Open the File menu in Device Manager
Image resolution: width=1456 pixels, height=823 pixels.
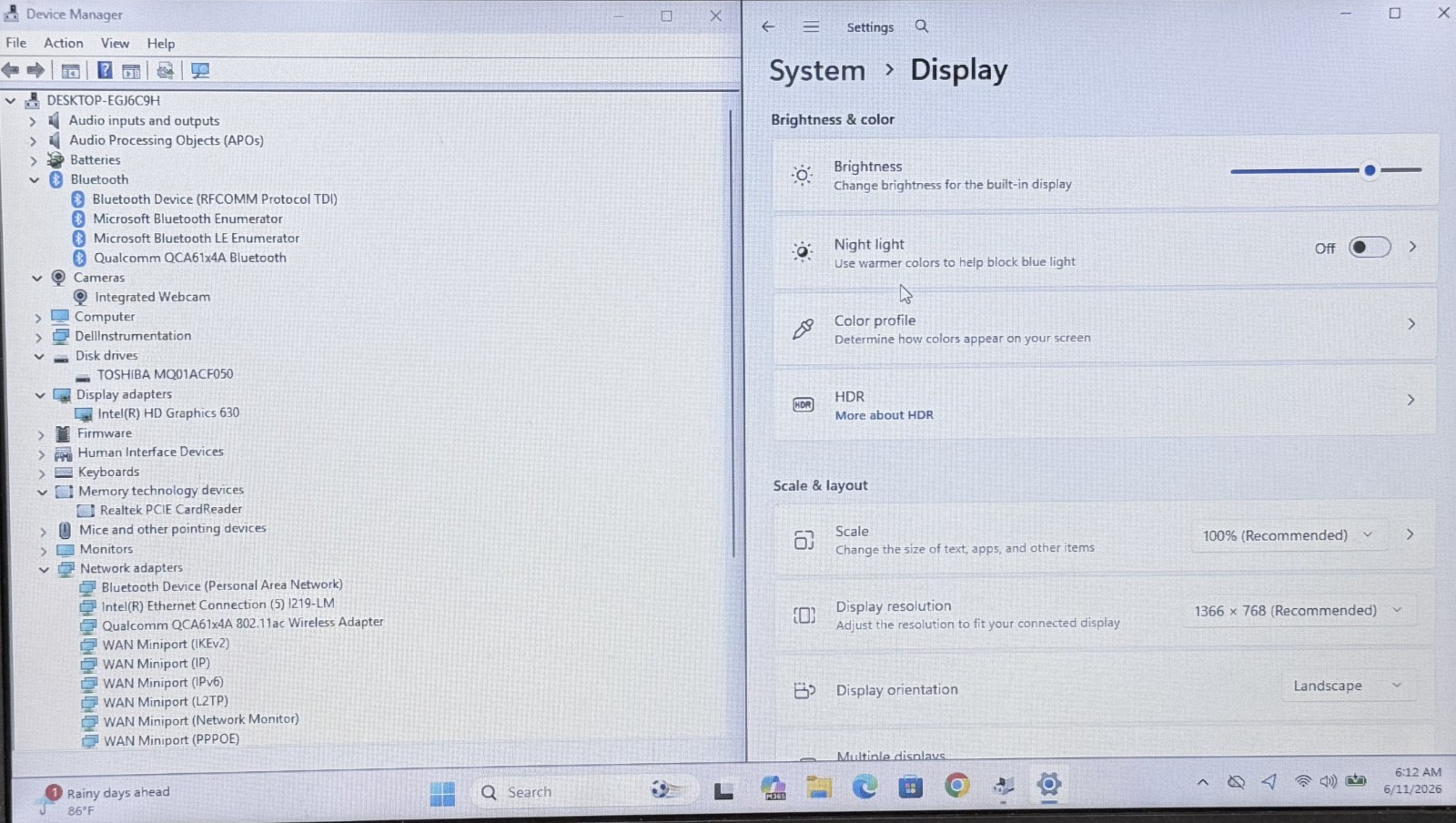coord(16,43)
